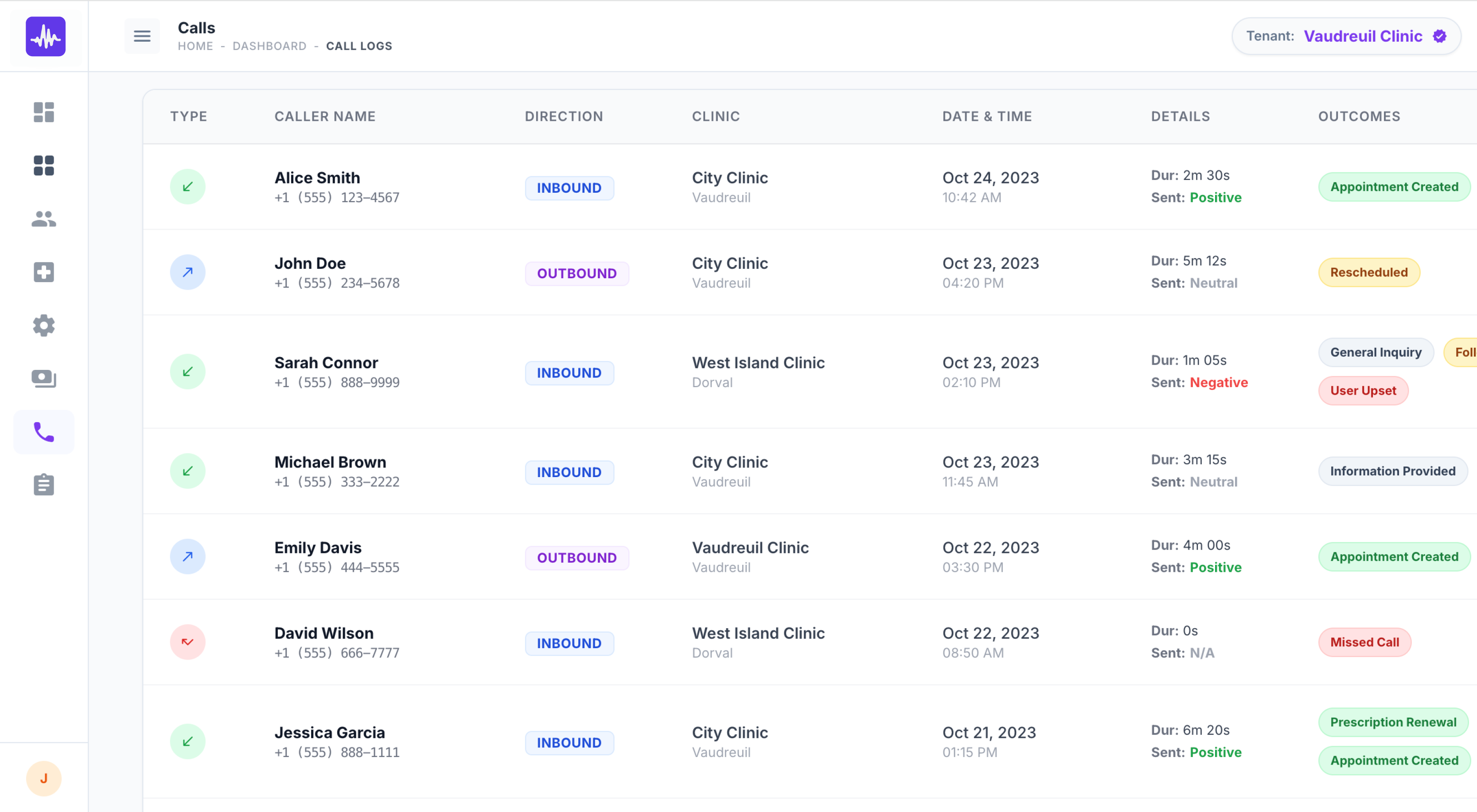The height and width of the screenshot is (812, 1477).
Task: Open the clipboard reports sidebar icon
Action: pos(43,485)
